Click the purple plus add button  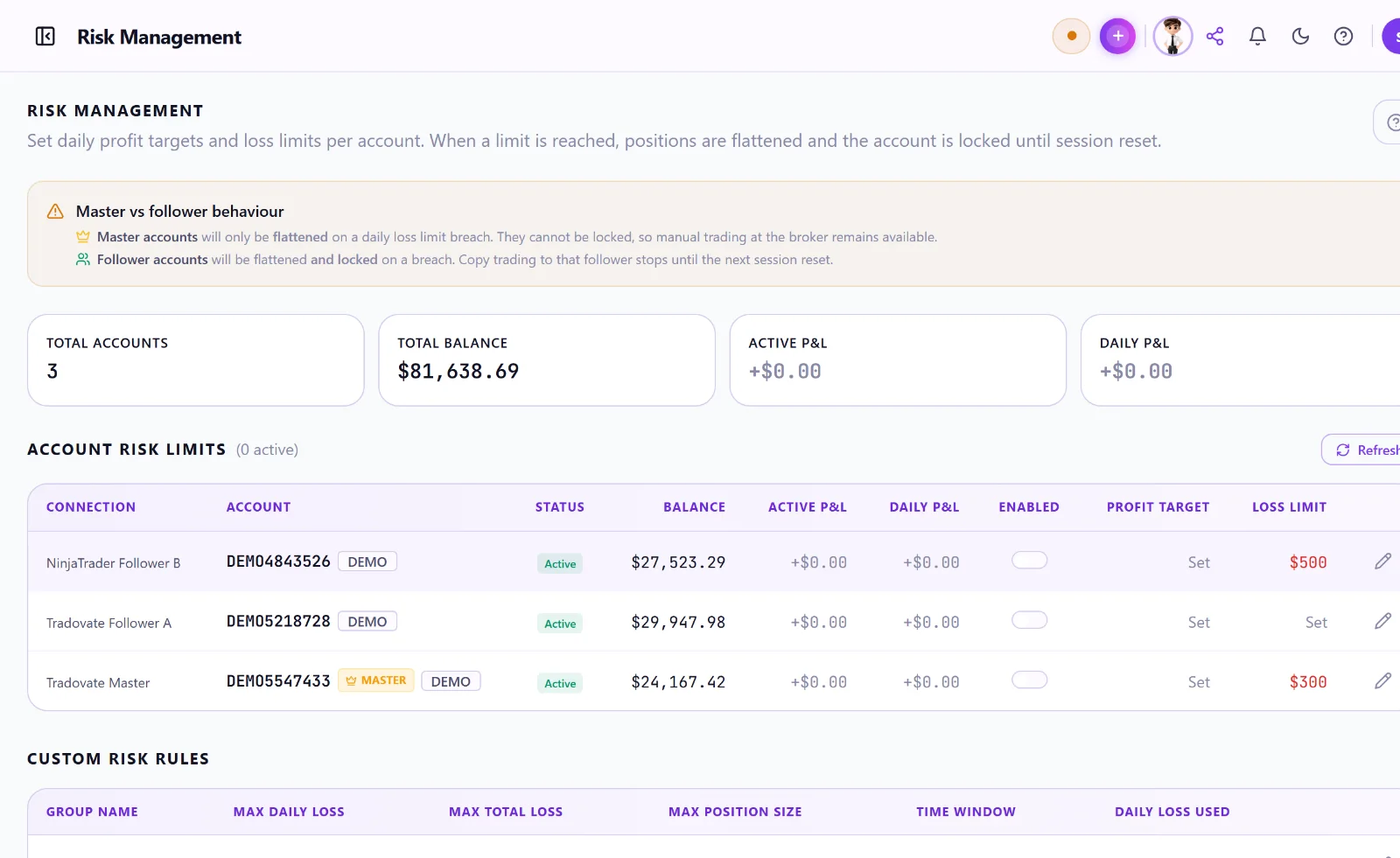1117,36
